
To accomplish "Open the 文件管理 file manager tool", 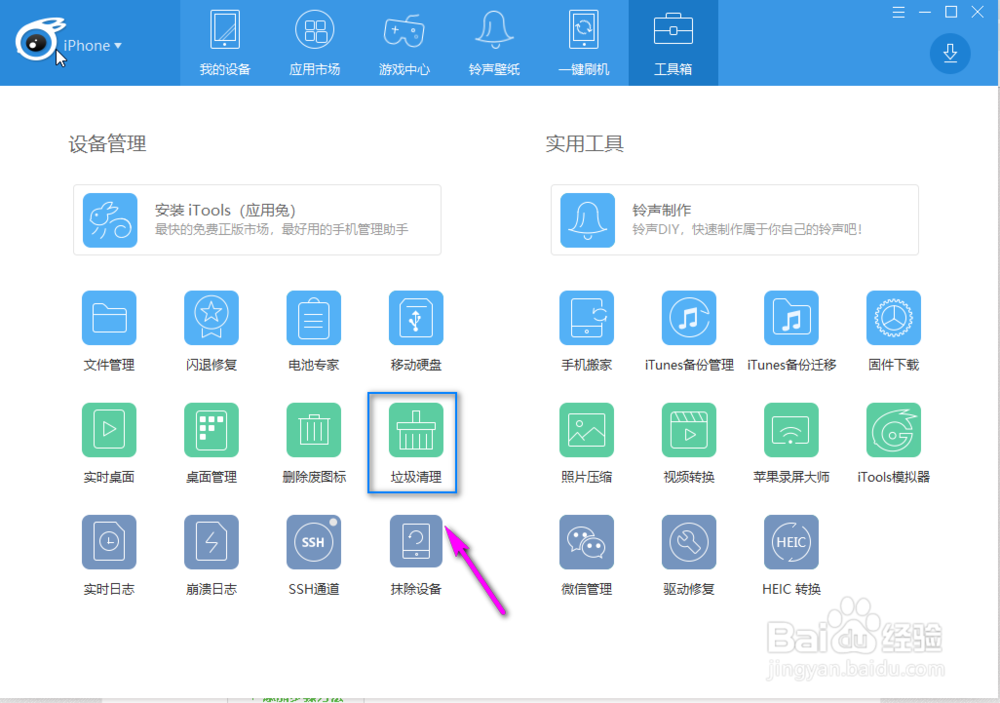I will pos(109,318).
